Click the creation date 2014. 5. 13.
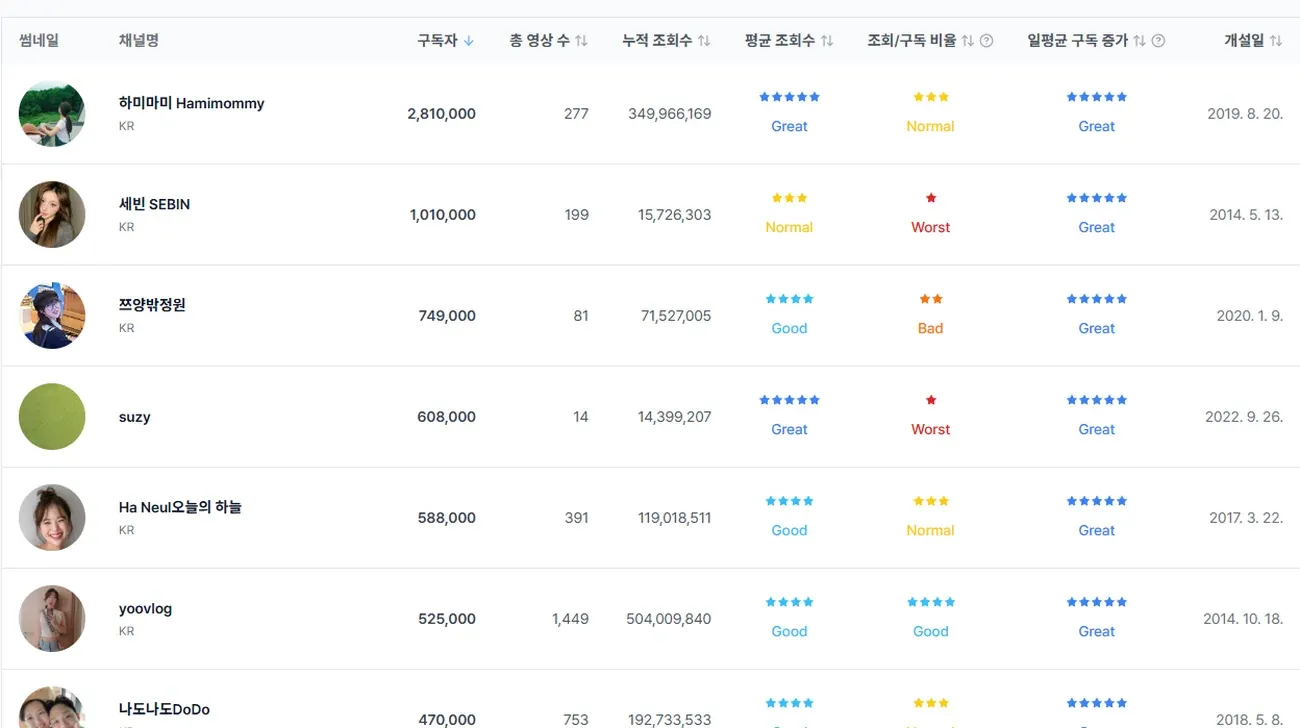The height and width of the screenshot is (728, 1300). click(1245, 215)
